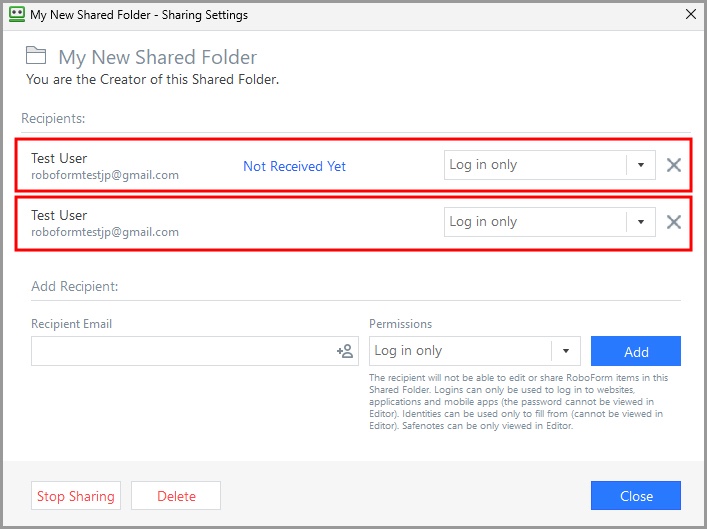Click the email under the second Test User
The width and height of the screenshot is (707, 529).
click(105, 232)
